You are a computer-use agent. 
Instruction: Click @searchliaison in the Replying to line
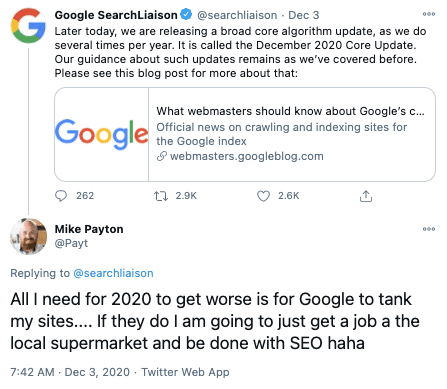point(113,273)
